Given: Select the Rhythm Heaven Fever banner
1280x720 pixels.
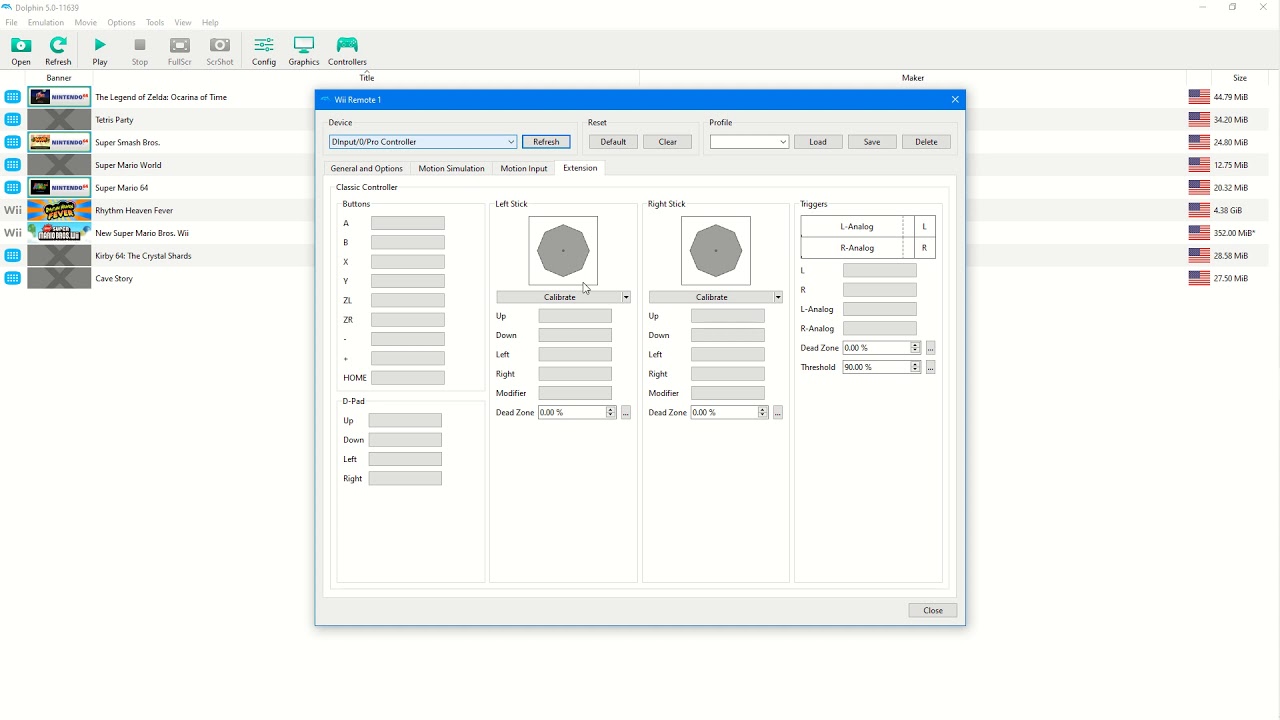Looking at the screenshot, I should click(x=59, y=210).
